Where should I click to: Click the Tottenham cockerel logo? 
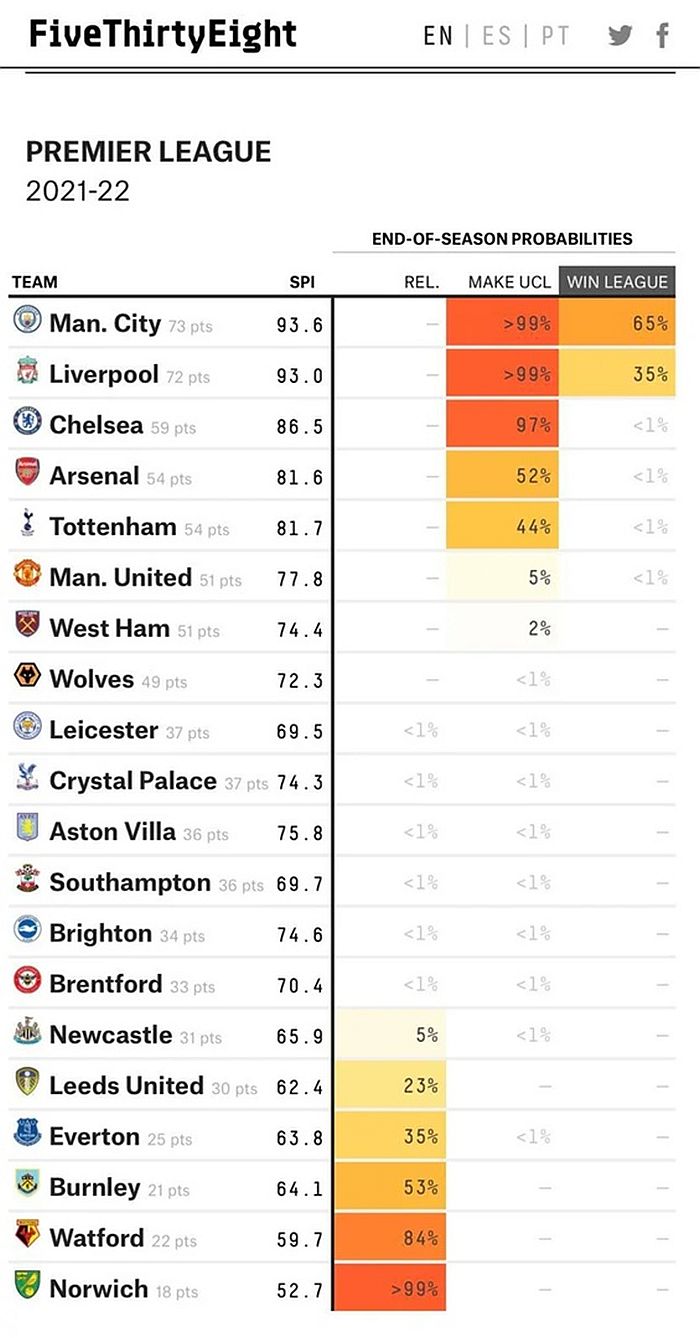(27, 524)
